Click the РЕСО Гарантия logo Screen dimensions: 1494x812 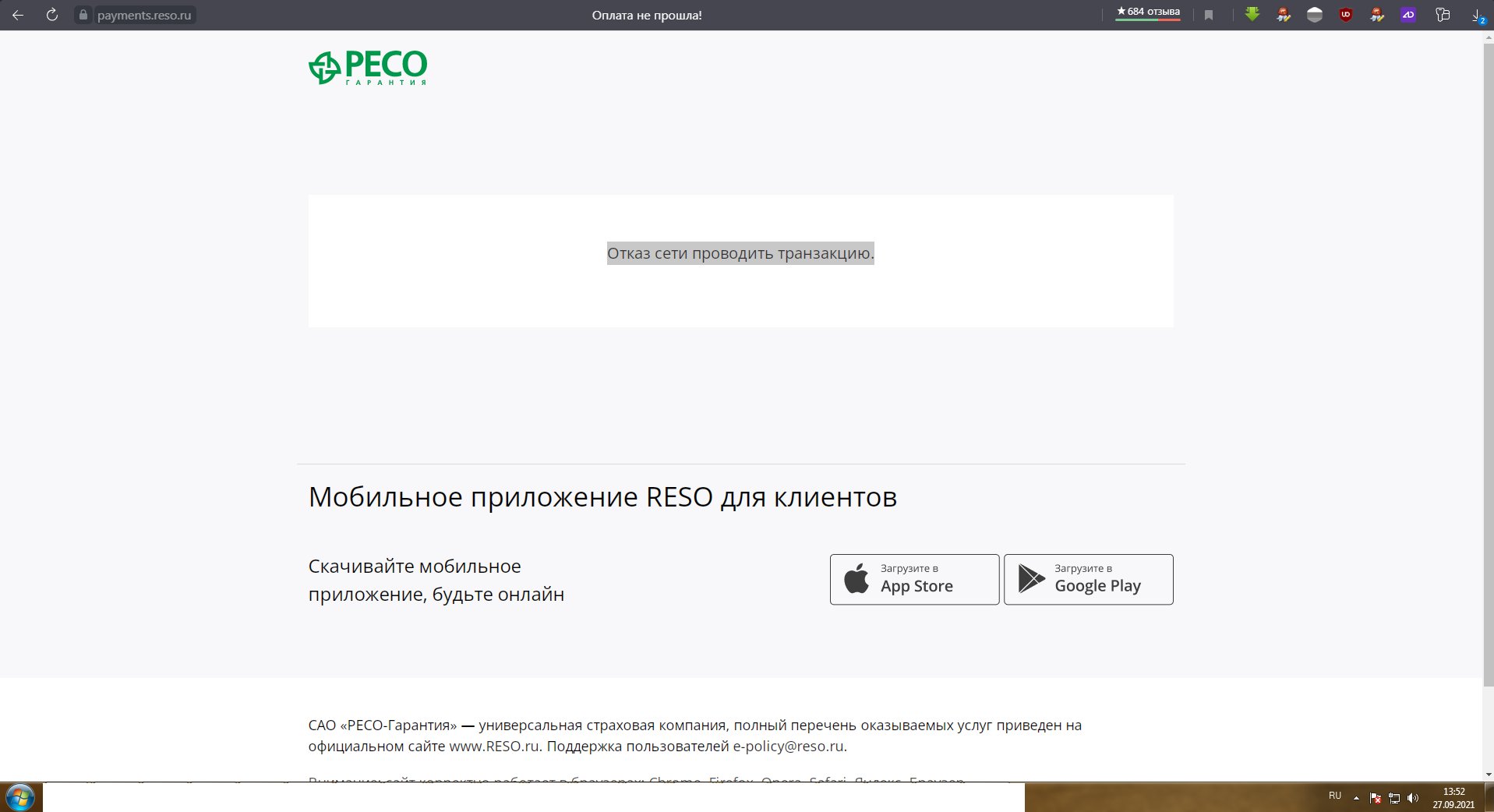368,67
